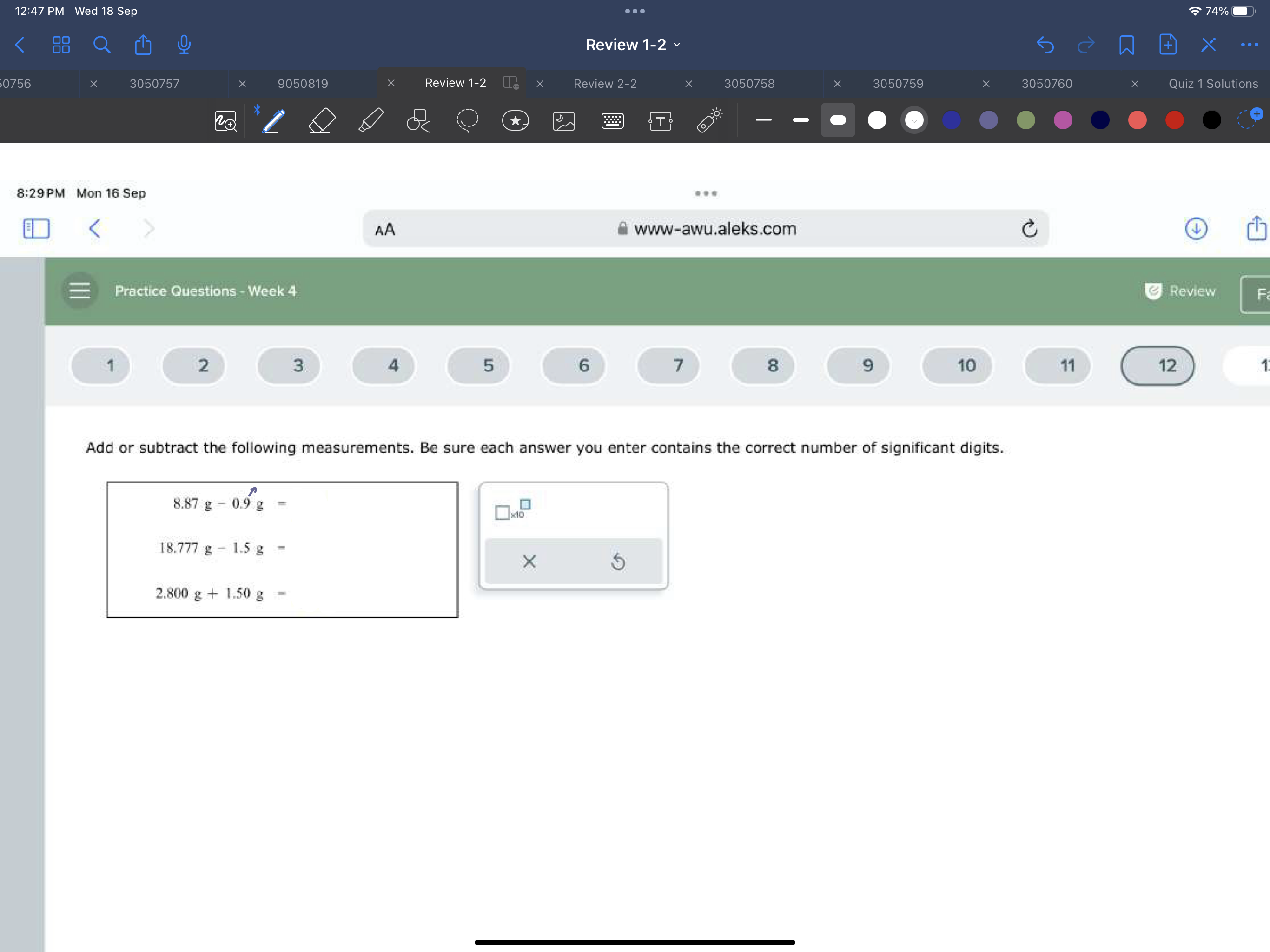1270x952 pixels.
Task: Reload the www-awu.aleks.com page
Action: click(x=1030, y=229)
